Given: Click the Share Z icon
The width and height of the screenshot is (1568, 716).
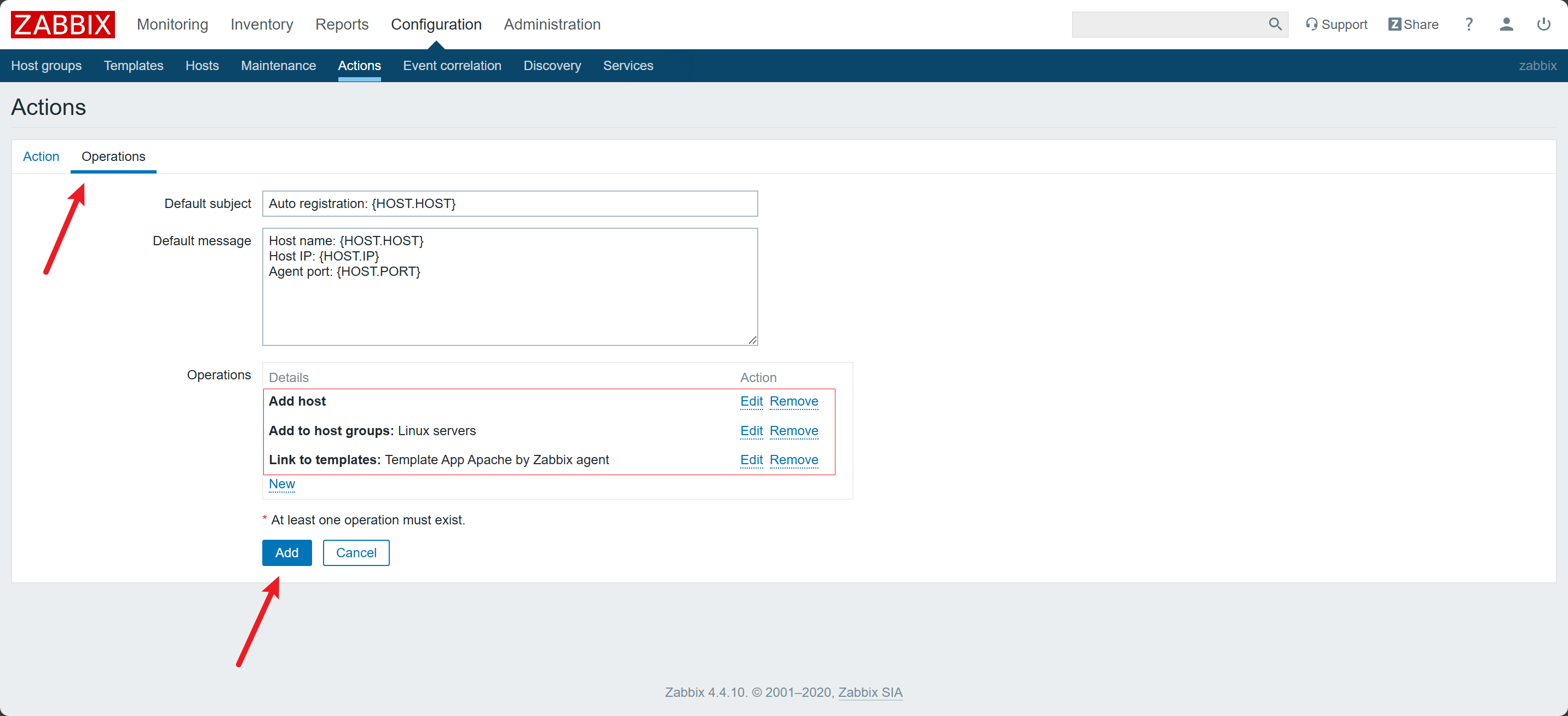Looking at the screenshot, I should pos(1394,24).
